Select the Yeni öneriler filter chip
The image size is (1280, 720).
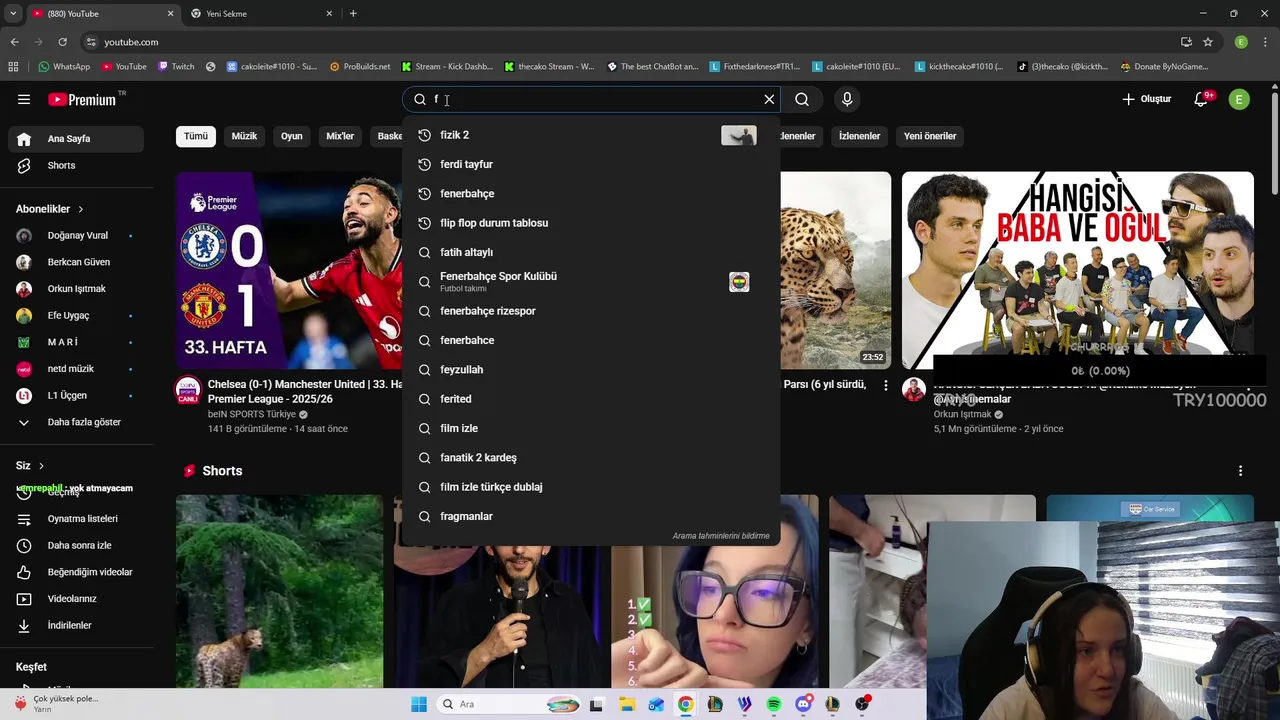click(x=930, y=136)
